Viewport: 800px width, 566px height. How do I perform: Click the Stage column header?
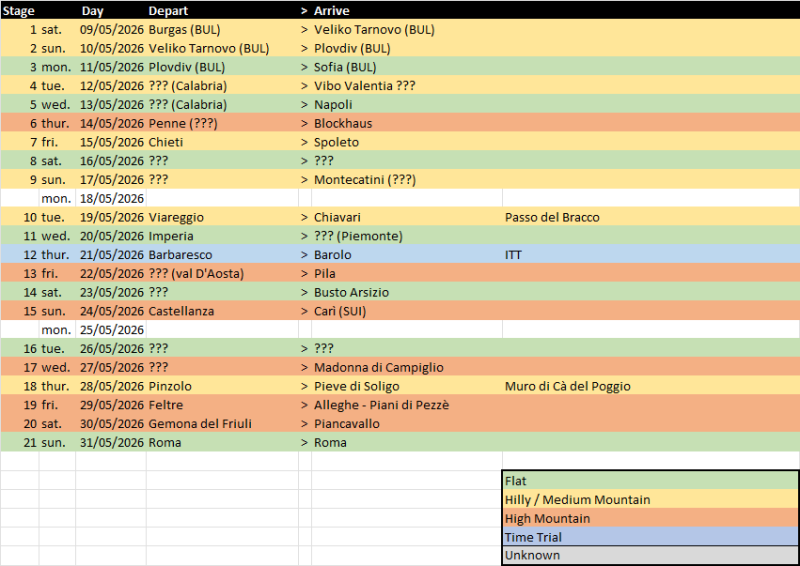coord(19,11)
